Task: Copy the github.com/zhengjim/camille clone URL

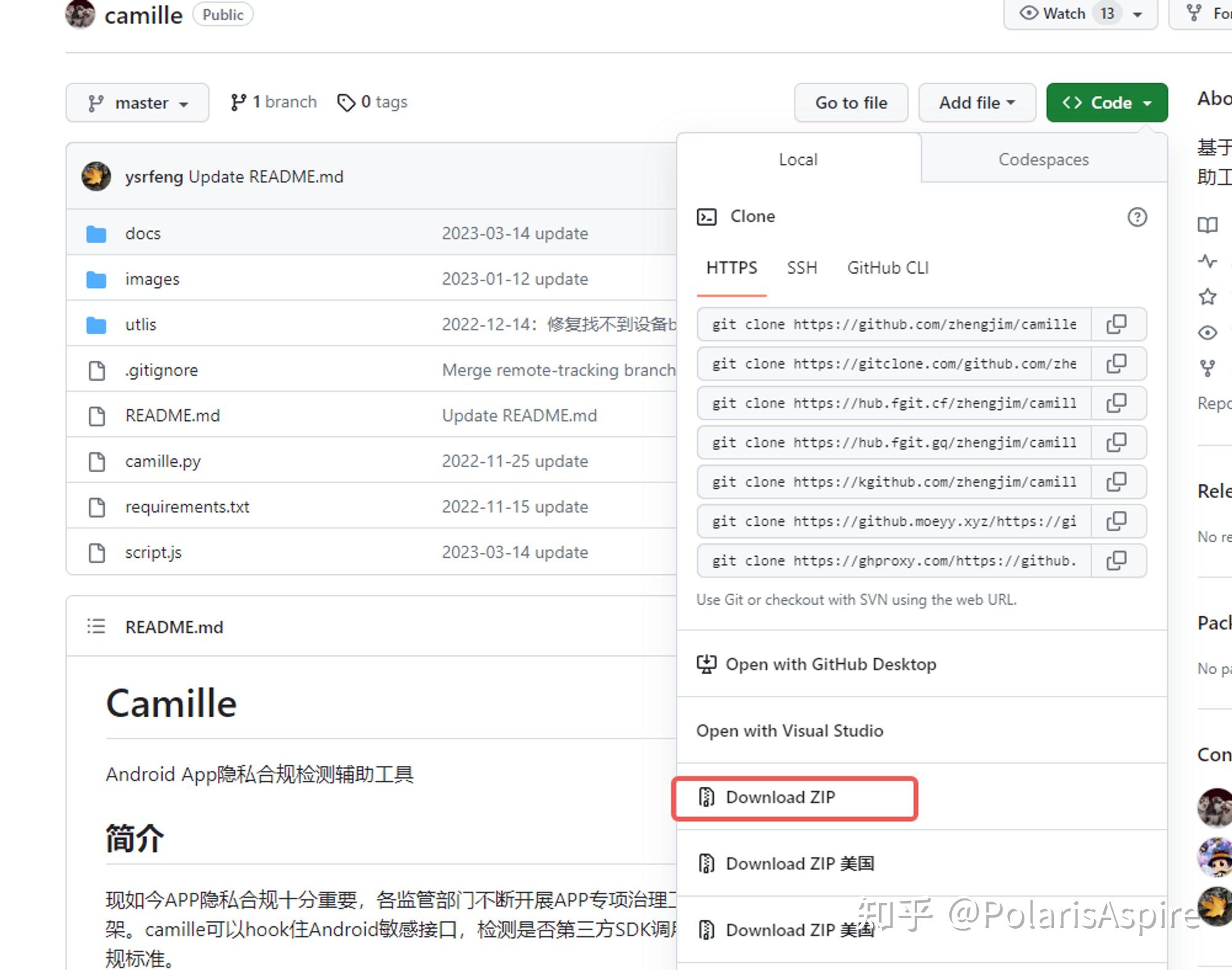Action: click(1117, 324)
